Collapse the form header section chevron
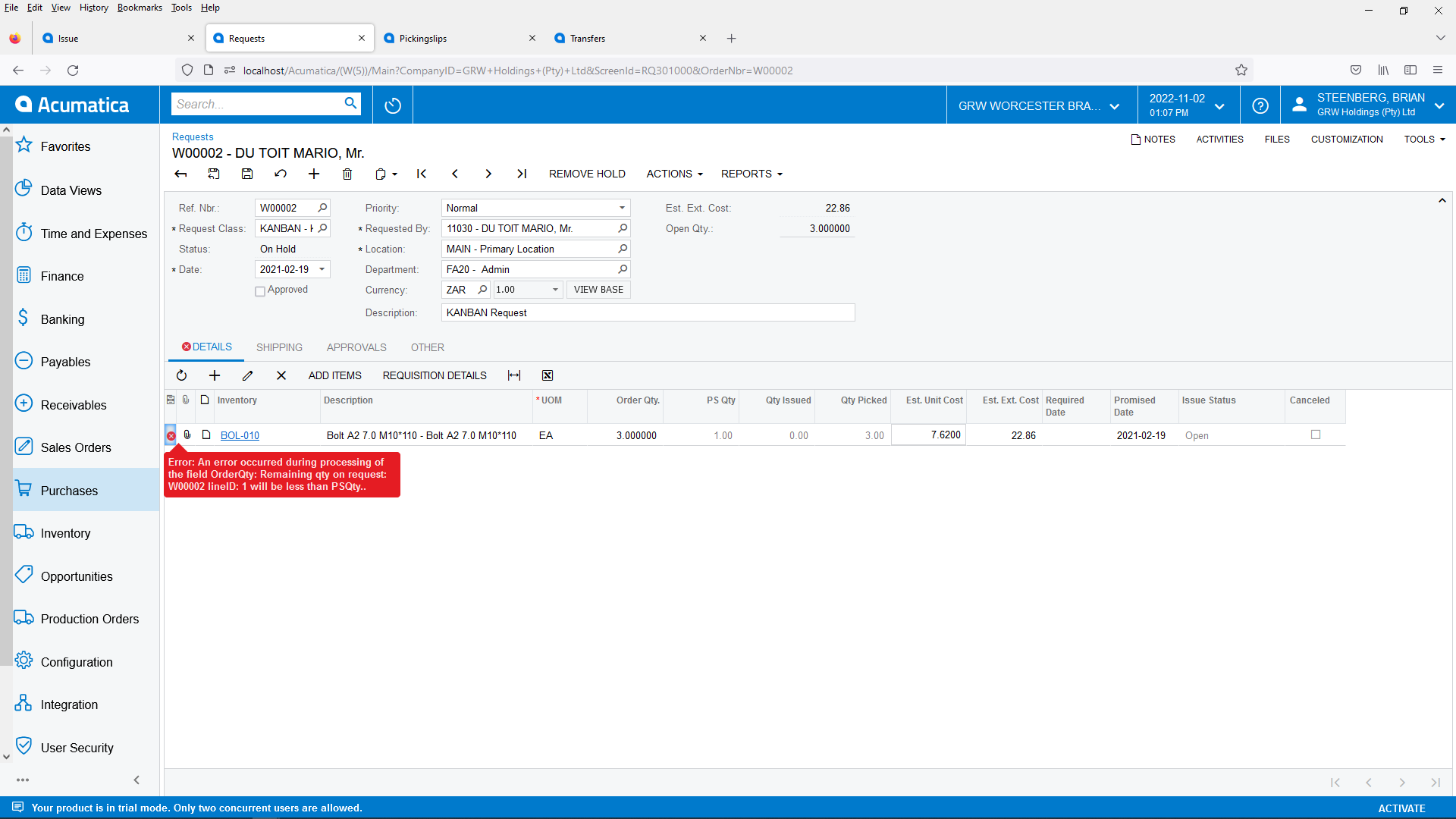1456x819 pixels. 1442,201
